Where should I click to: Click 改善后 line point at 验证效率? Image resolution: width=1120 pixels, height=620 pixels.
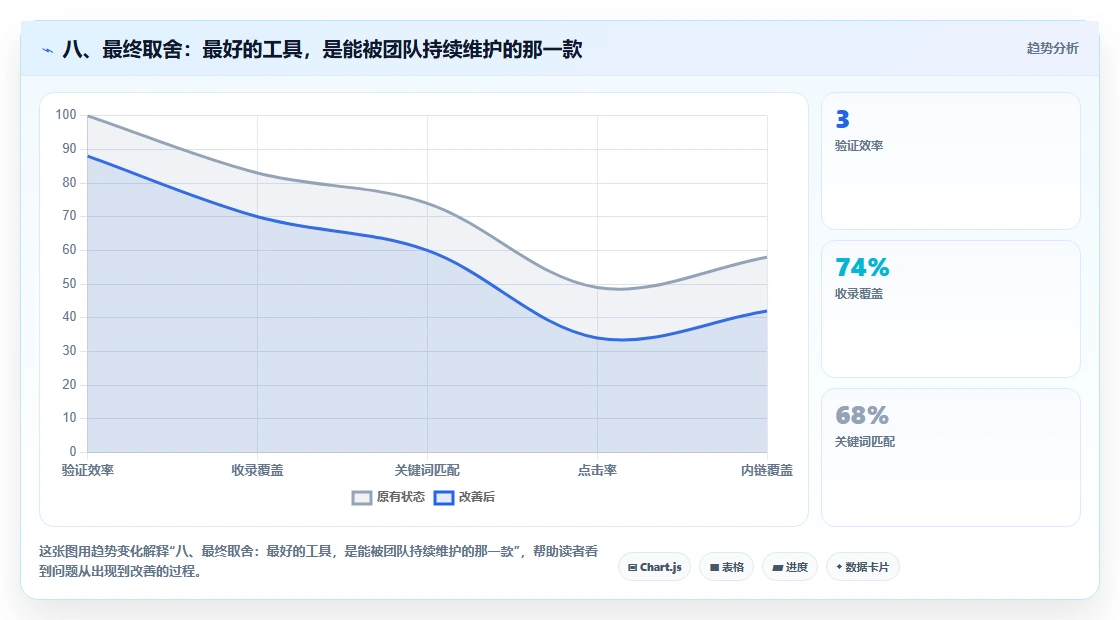[x=88, y=156]
